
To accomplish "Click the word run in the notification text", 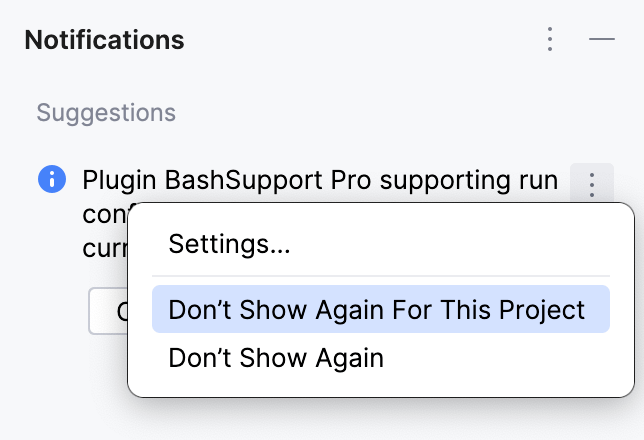I will click(538, 181).
